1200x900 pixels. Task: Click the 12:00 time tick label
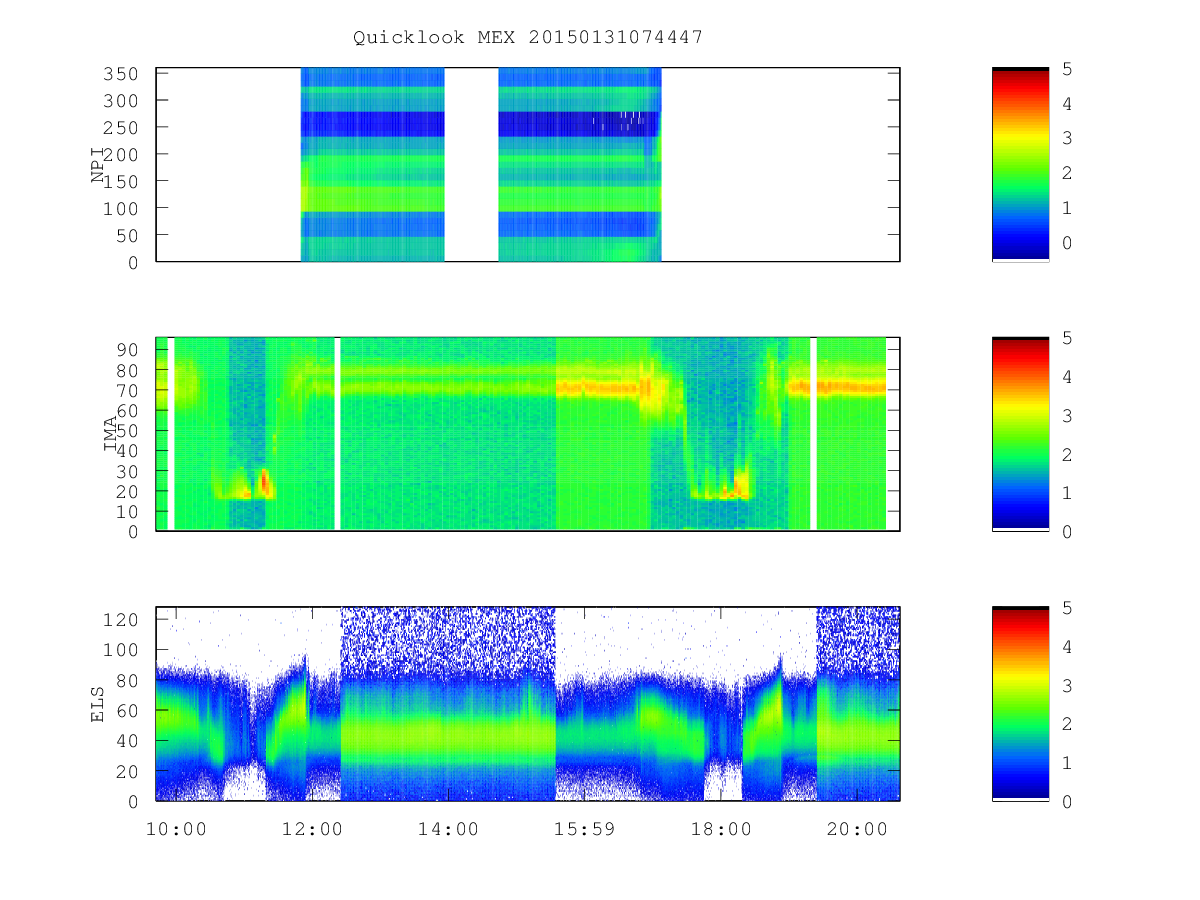(x=312, y=829)
